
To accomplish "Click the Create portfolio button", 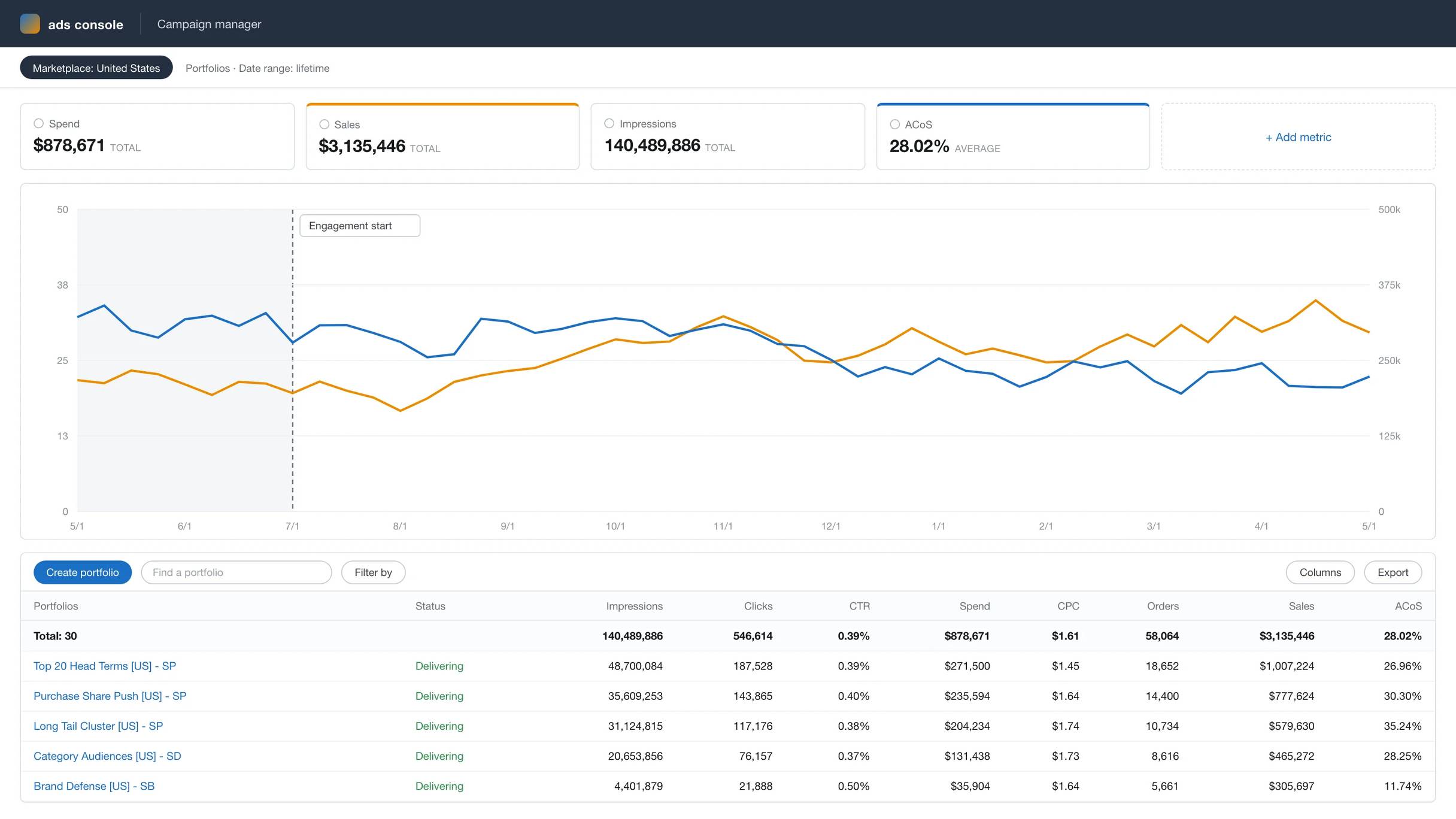I will 83,572.
